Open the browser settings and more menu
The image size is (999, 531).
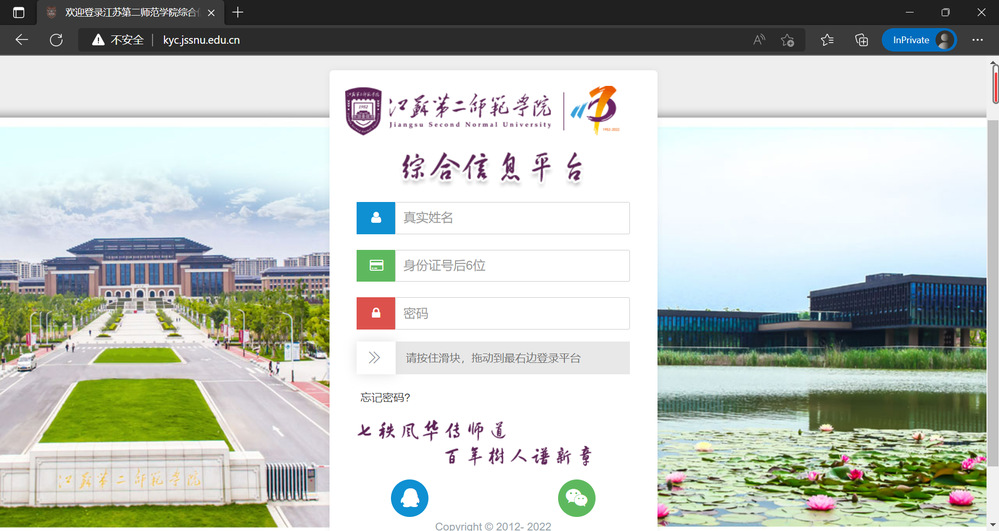tap(976, 40)
